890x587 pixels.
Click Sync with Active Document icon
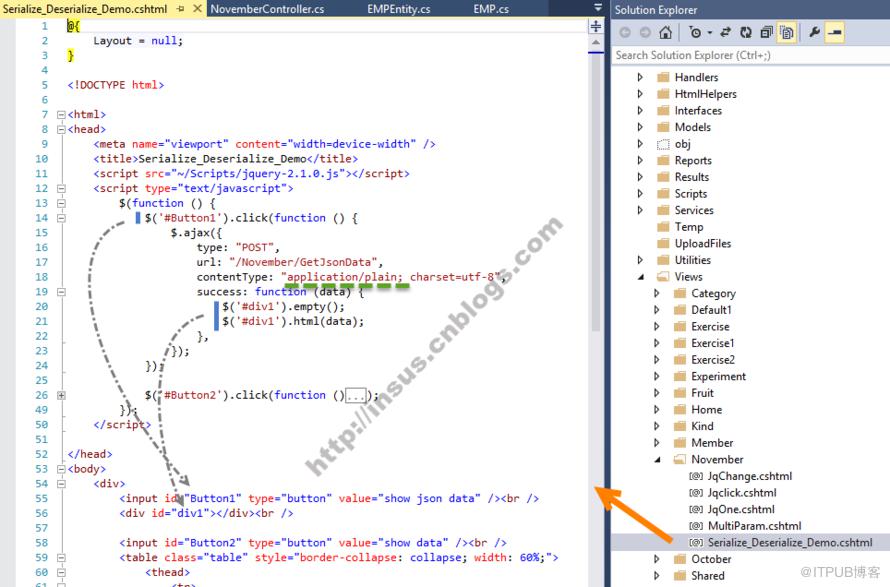pyautogui.click(x=725, y=32)
